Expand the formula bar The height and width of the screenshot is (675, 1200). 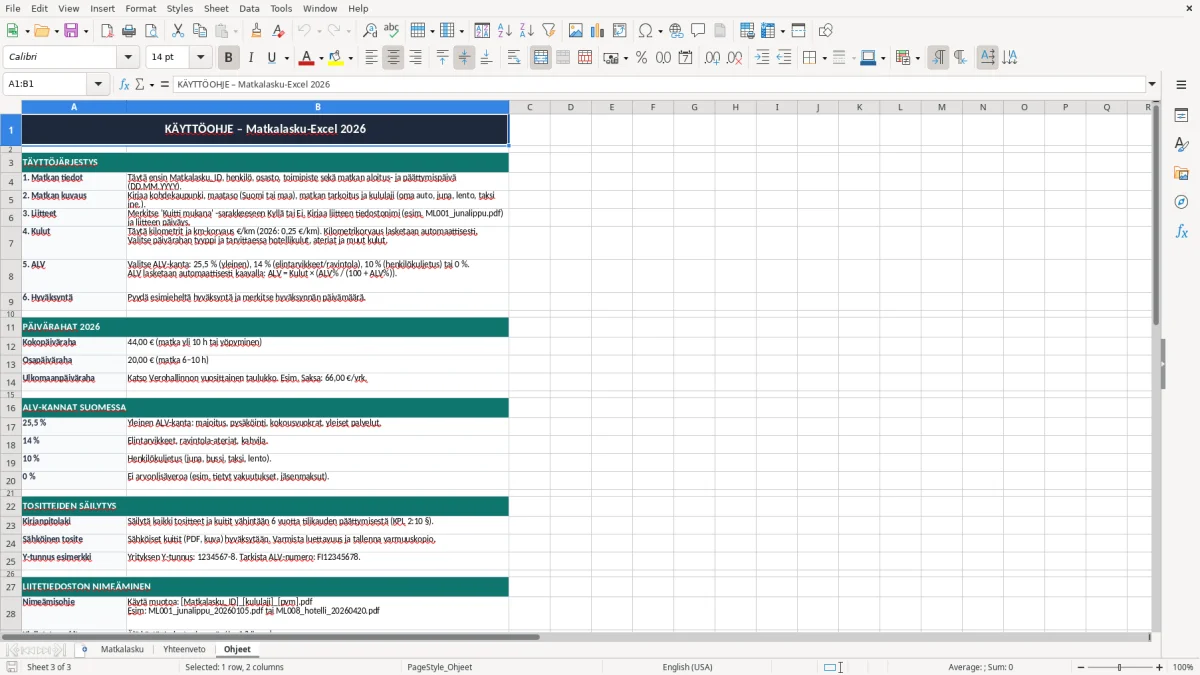(x=1153, y=84)
